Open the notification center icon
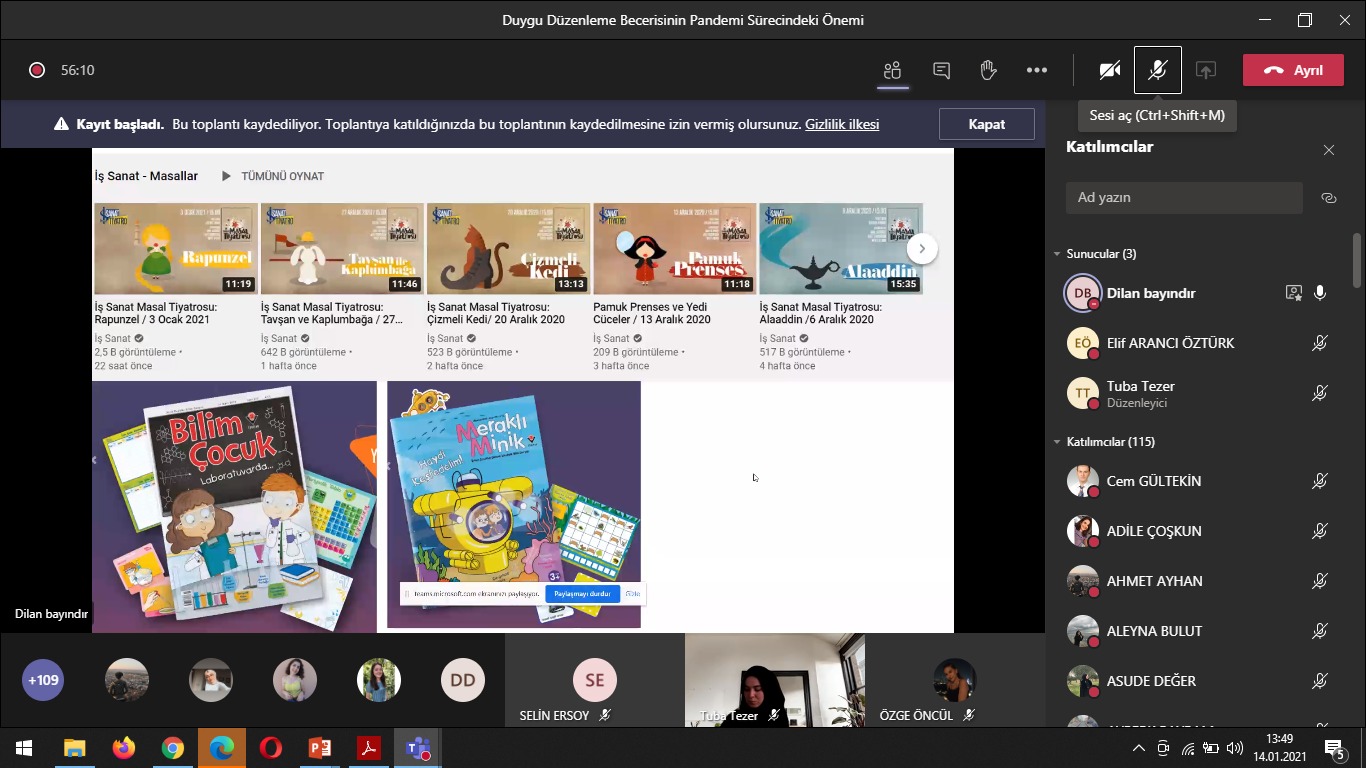Viewport: 1366px width, 768px height. click(x=1334, y=748)
